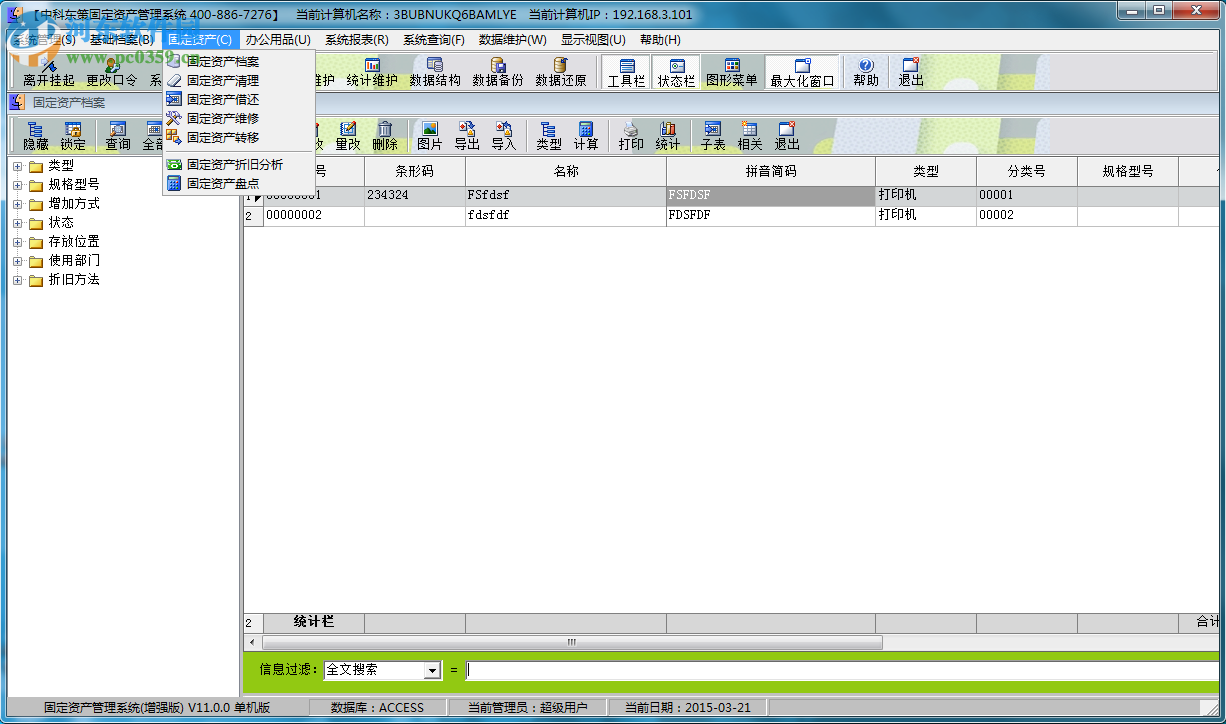1226x724 pixels.
Task: Click the horizontal scrollbar left arrow
Action: tap(251, 642)
